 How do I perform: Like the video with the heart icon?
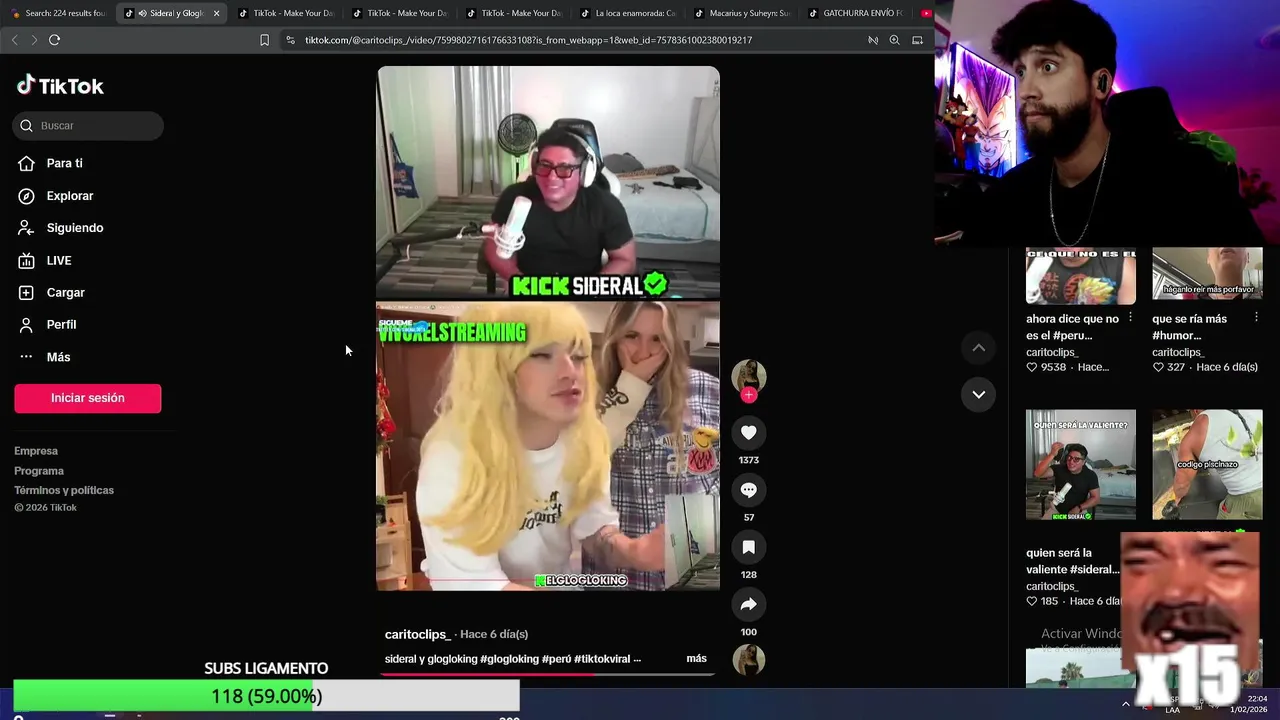point(748,432)
